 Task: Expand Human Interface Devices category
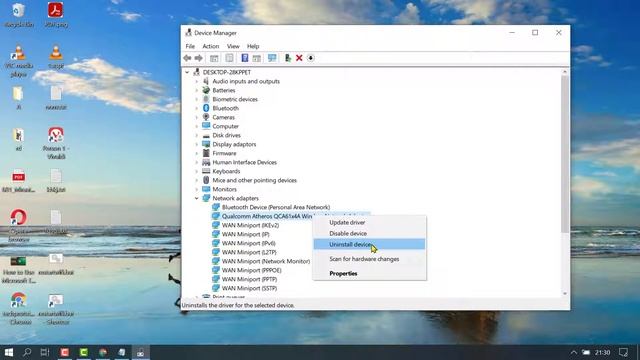click(x=197, y=162)
